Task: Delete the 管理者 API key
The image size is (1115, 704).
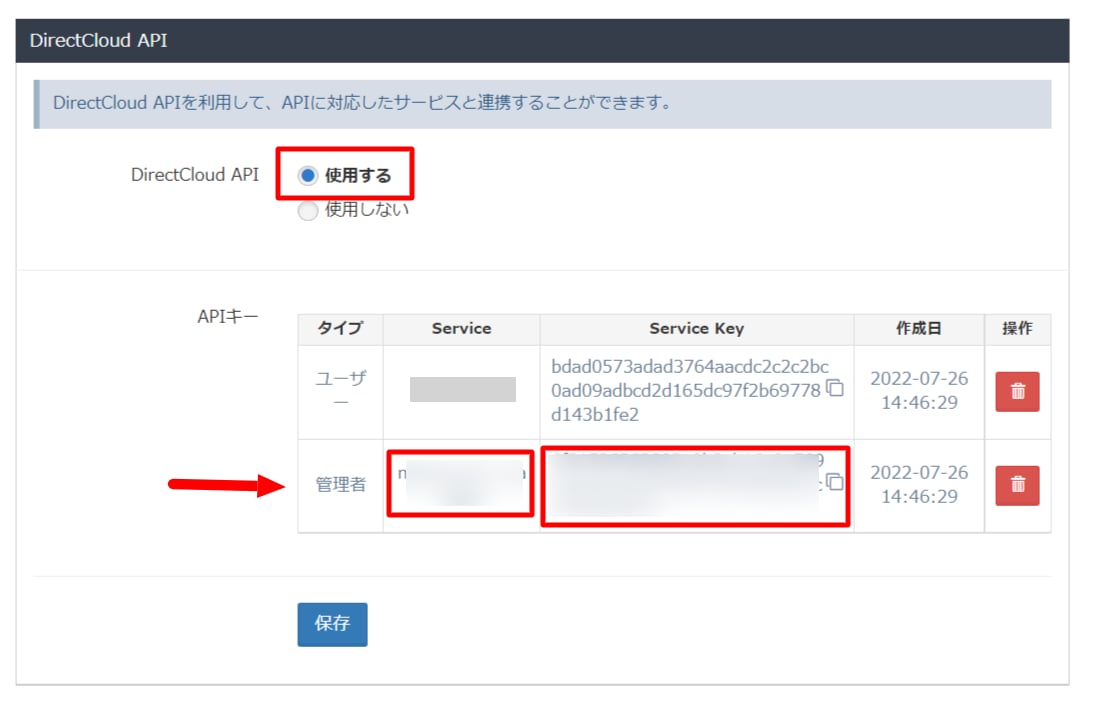Action: click(x=1017, y=485)
